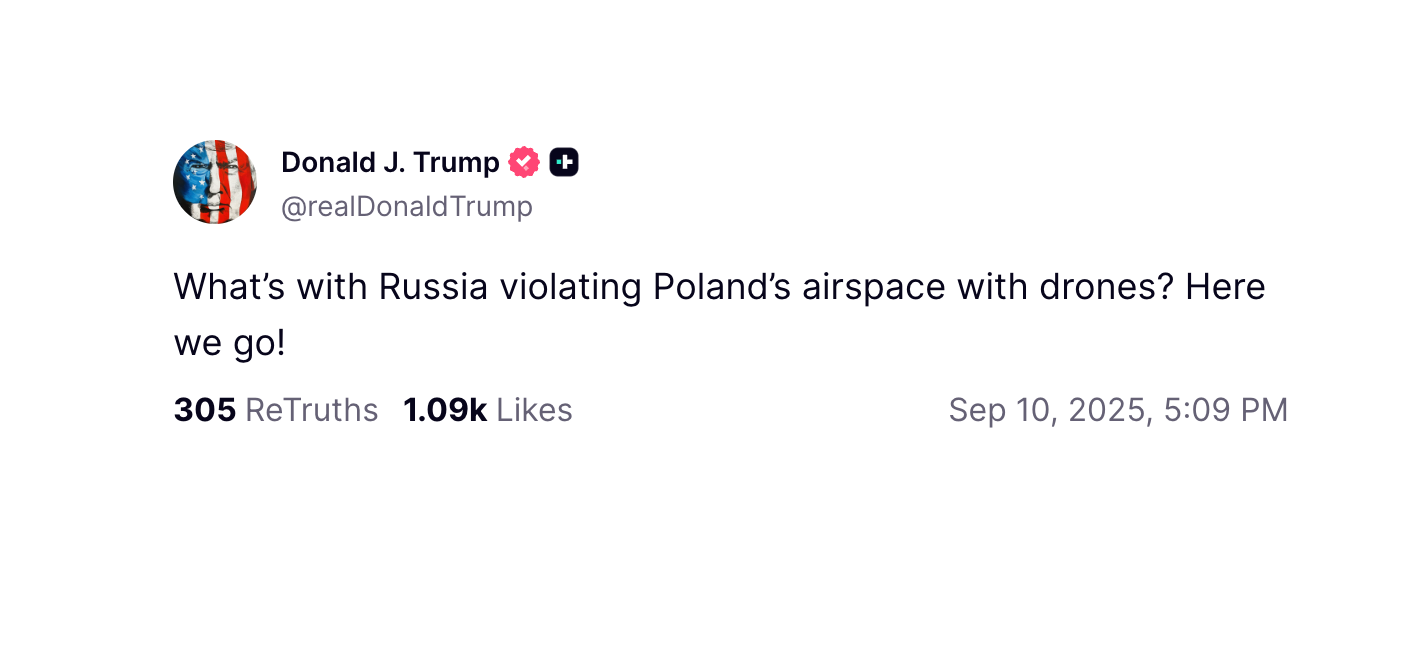Open the Donald J. Trump display name

pos(390,162)
